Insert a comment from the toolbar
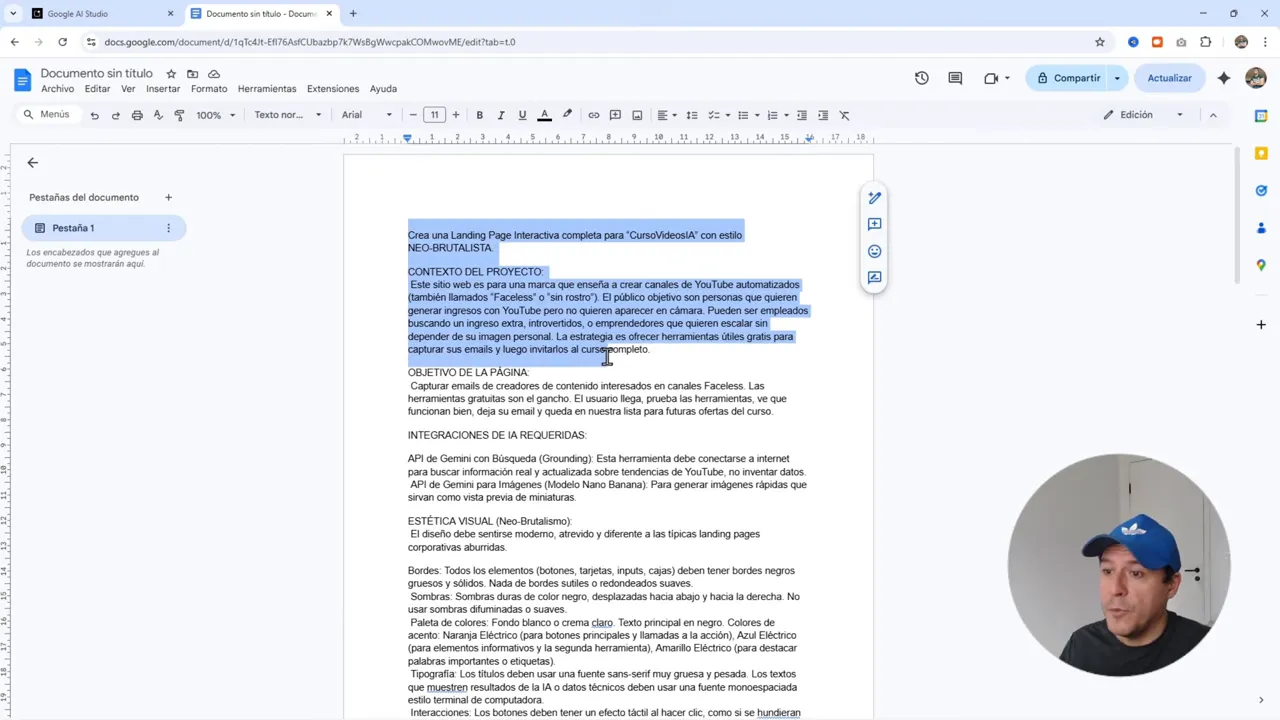The image size is (1280, 720). click(x=615, y=114)
